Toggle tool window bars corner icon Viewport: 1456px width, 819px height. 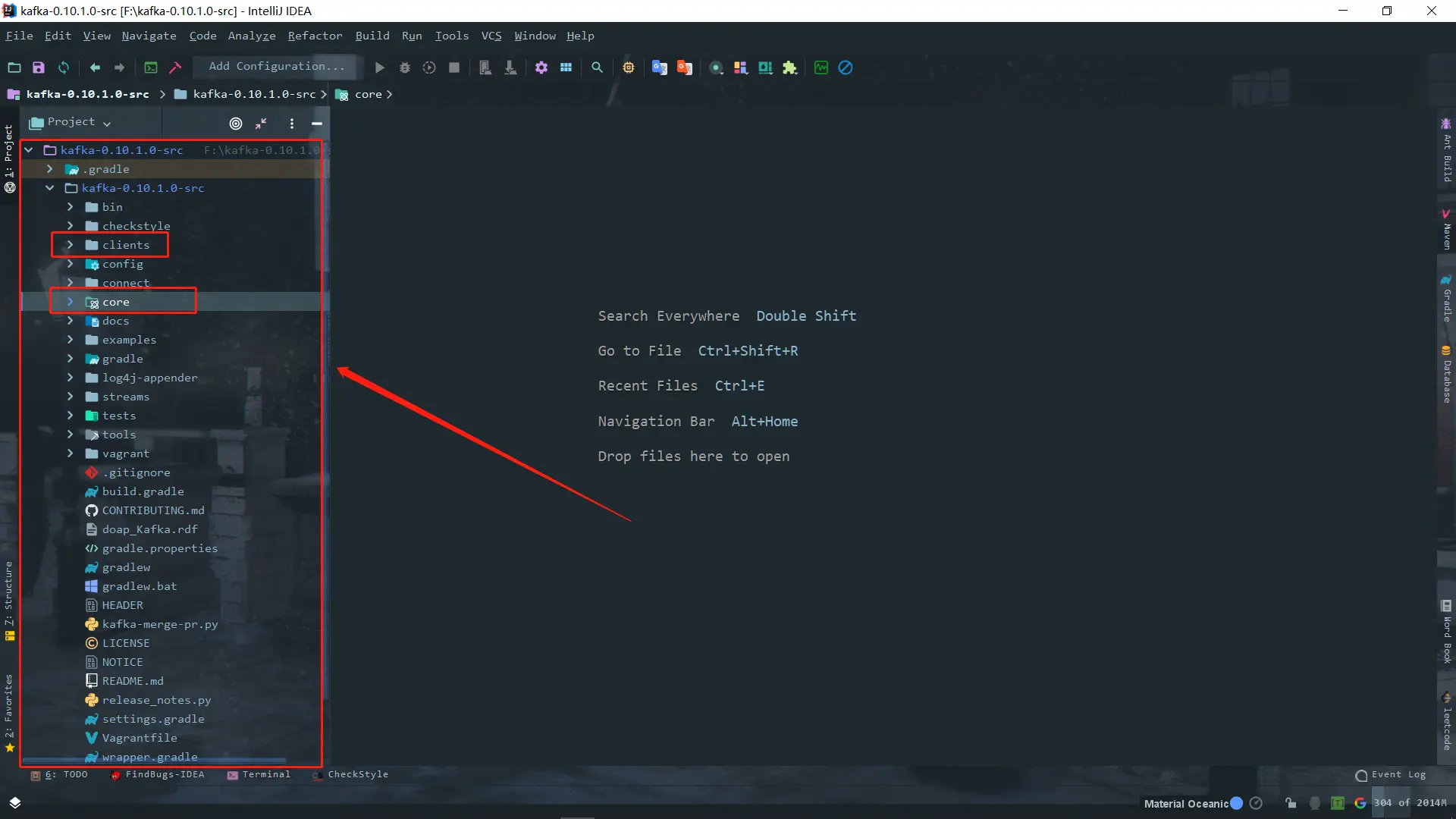14,802
